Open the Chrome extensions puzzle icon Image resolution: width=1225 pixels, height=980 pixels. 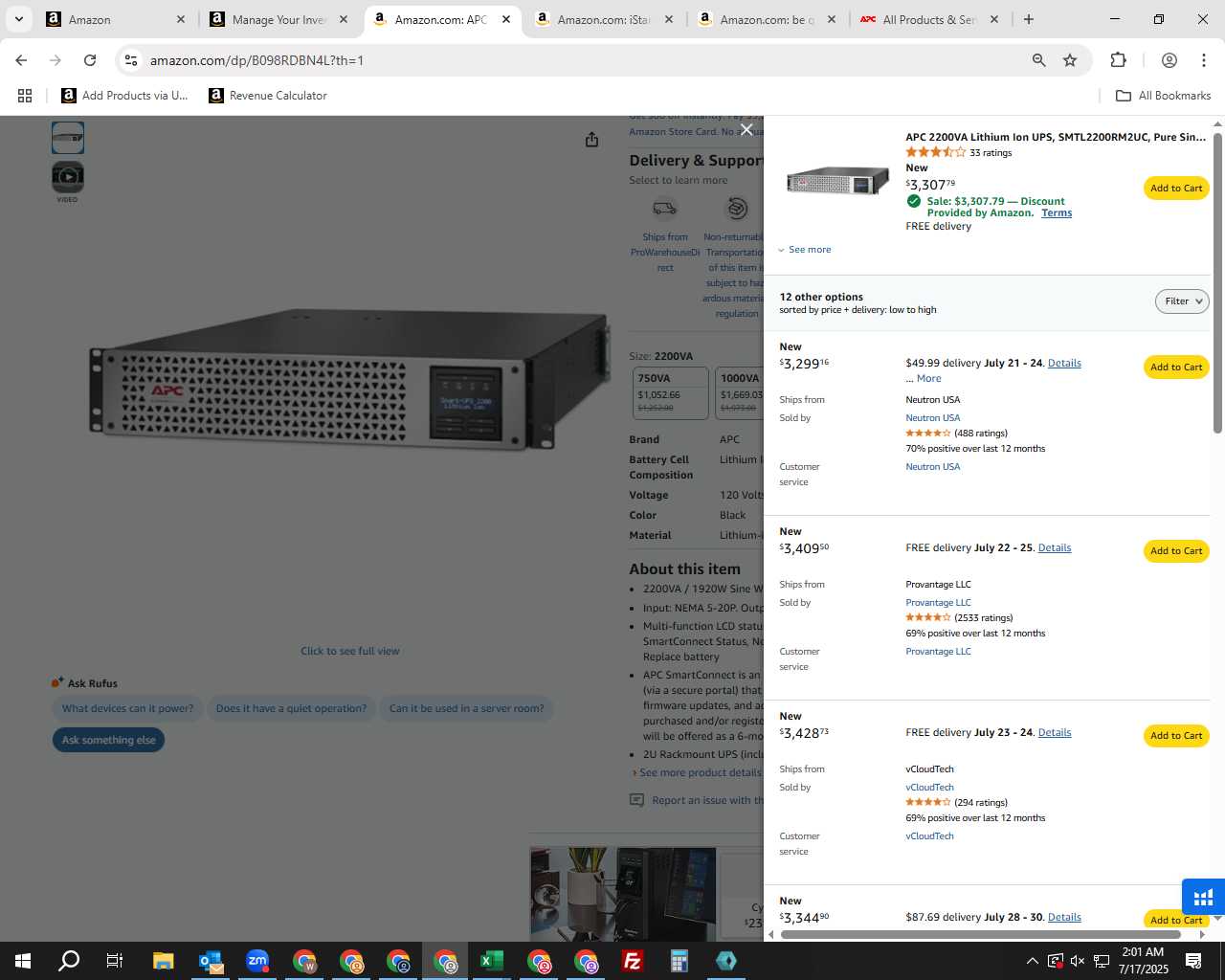pyautogui.click(x=1118, y=60)
